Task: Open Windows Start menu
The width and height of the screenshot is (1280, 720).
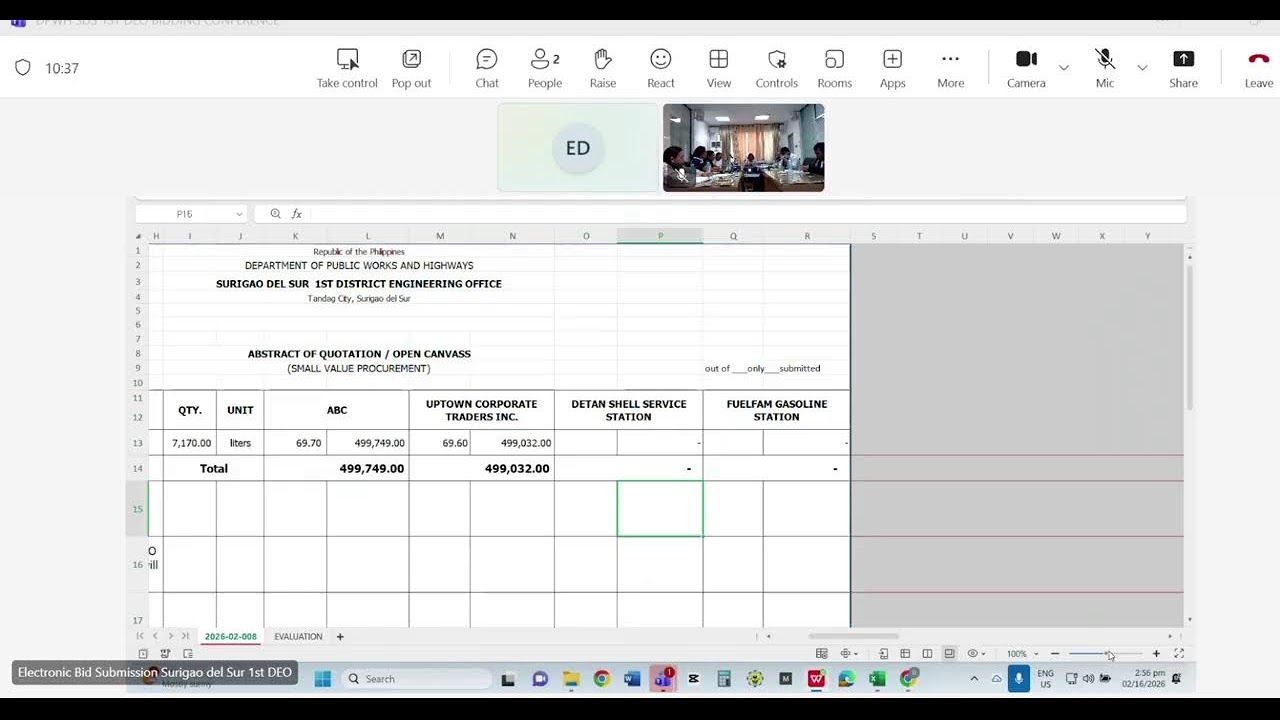Action: (x=322, y=679)
